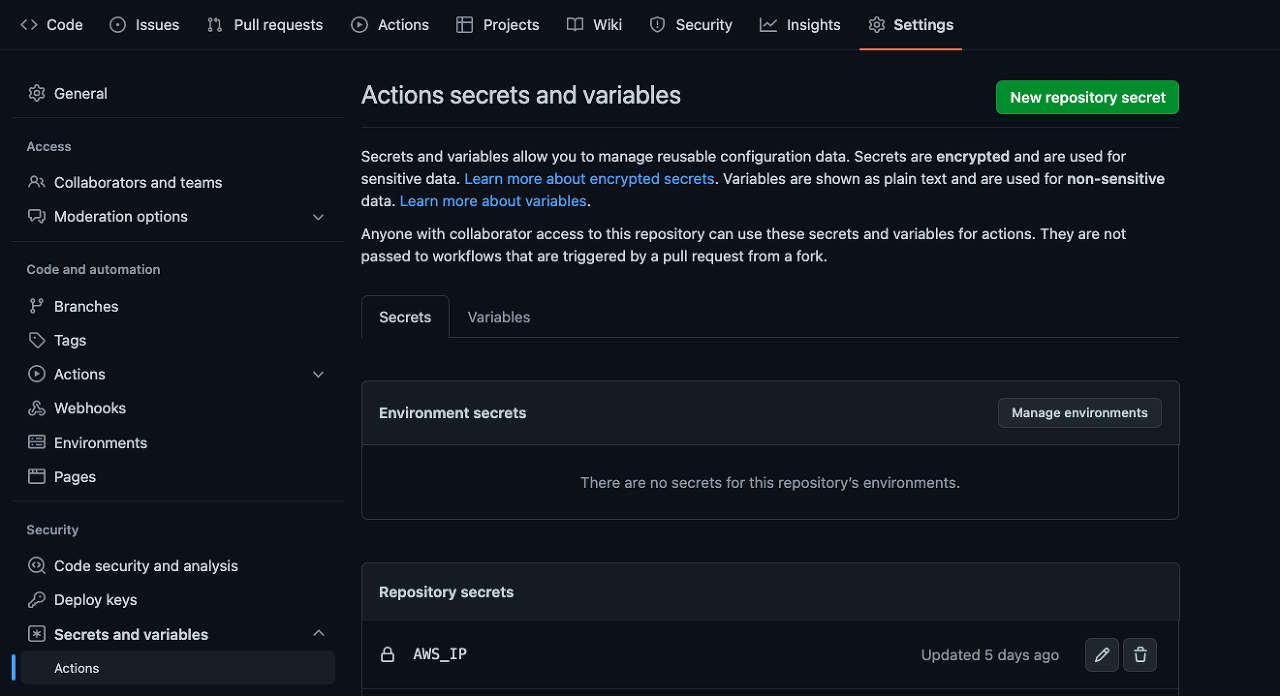Open Collaborators and teams settings
The height and width of the screenshot is (696, 1280).
tap(138, 182)
